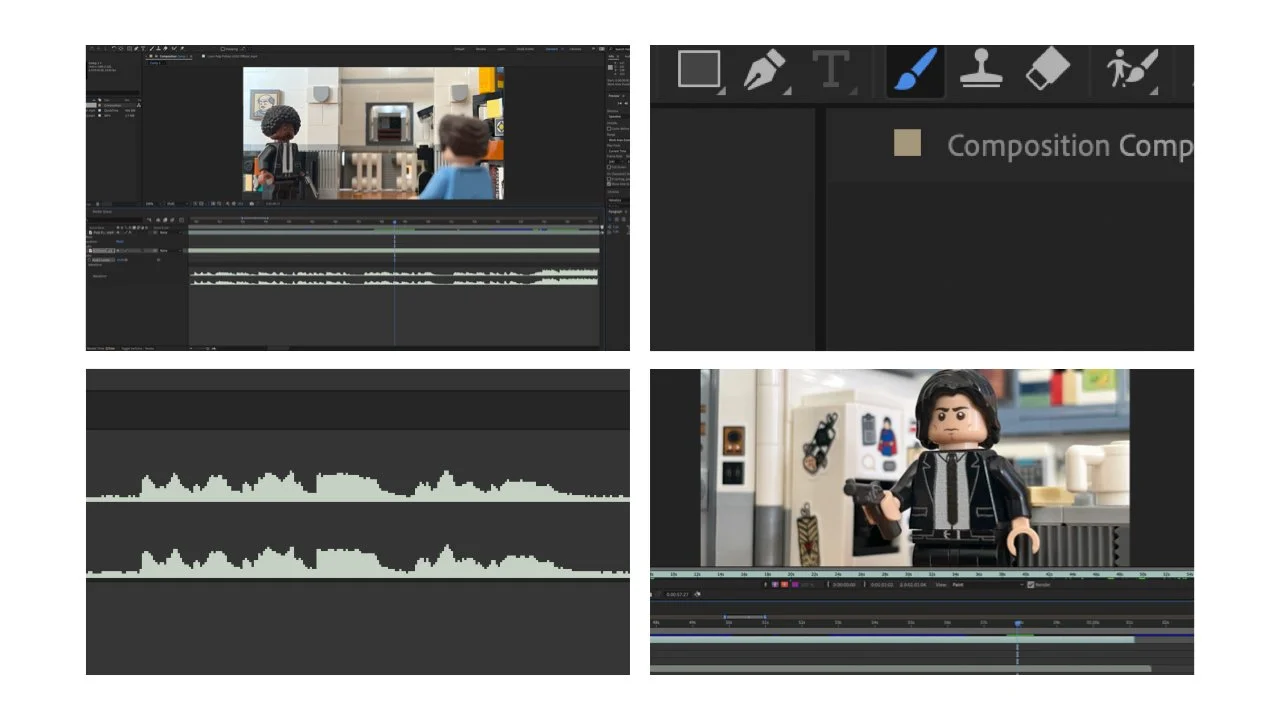Switch to the Learn workspace
This screenshot has height=720, width=1280.
point(501,49)
